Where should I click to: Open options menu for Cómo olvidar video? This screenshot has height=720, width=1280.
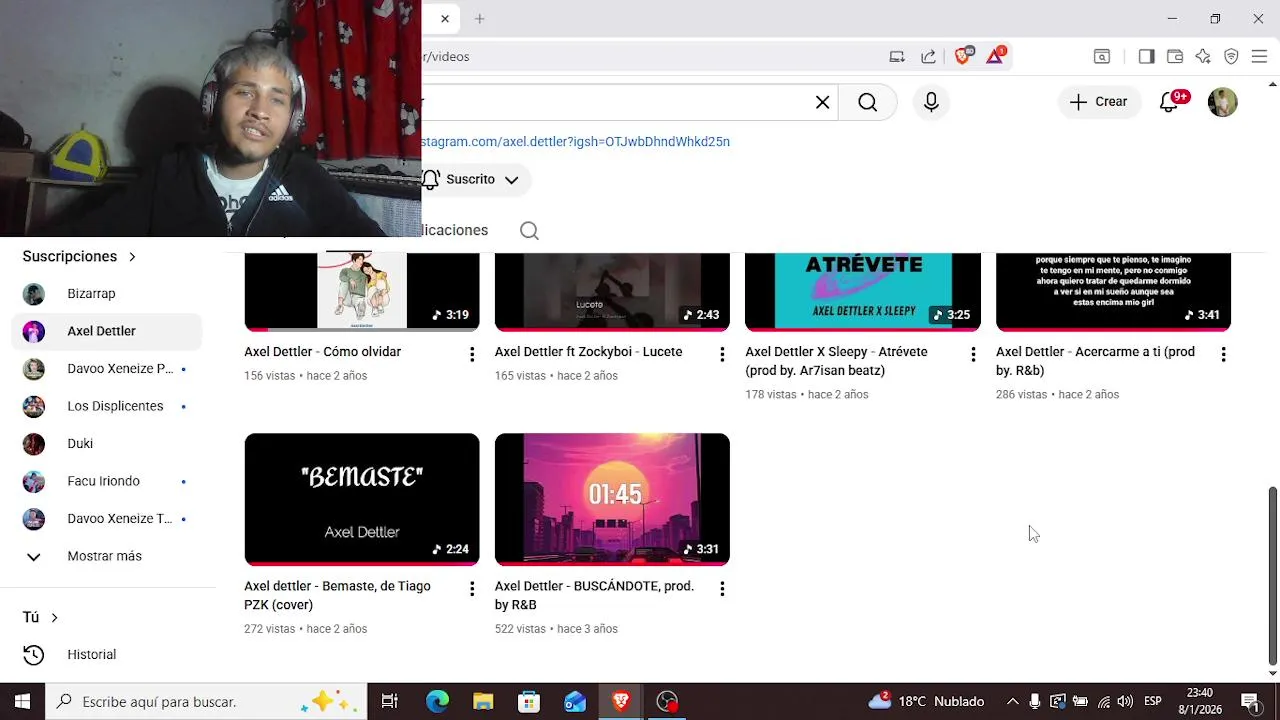471,354
